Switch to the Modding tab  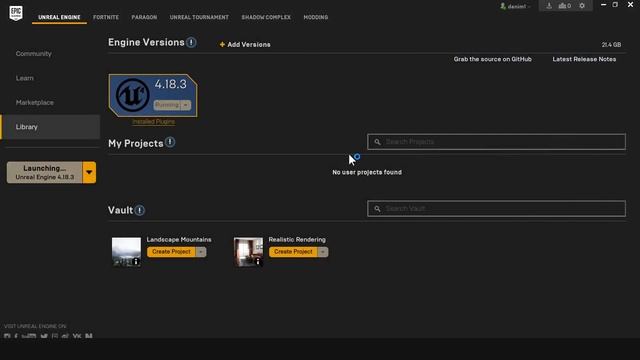click(316, 17)
